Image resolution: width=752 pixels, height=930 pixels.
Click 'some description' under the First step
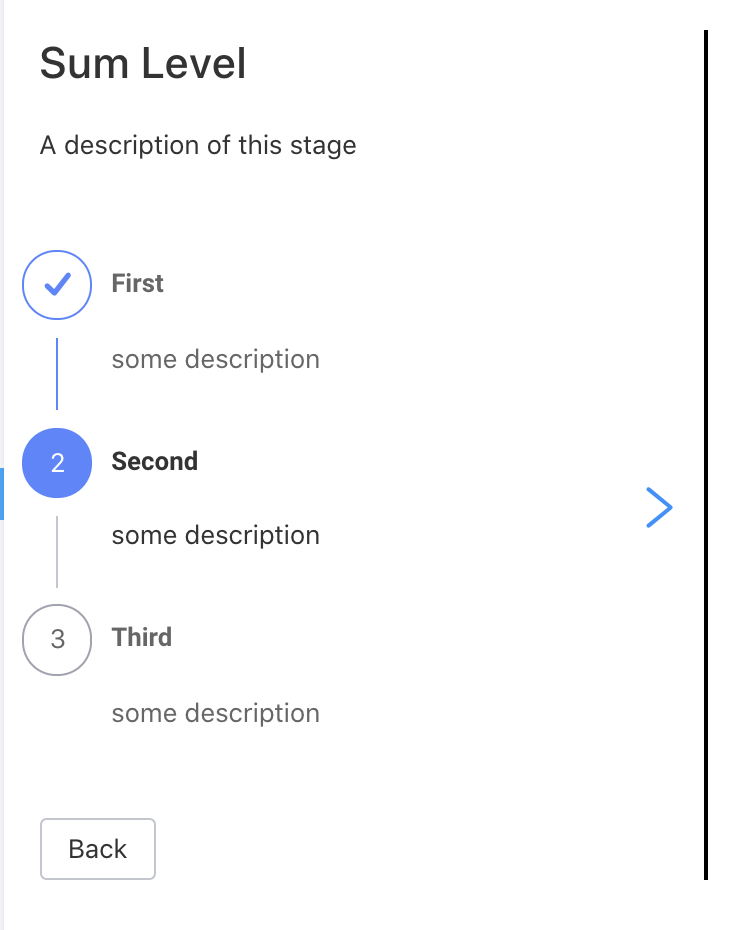click(x=216, y=359)
